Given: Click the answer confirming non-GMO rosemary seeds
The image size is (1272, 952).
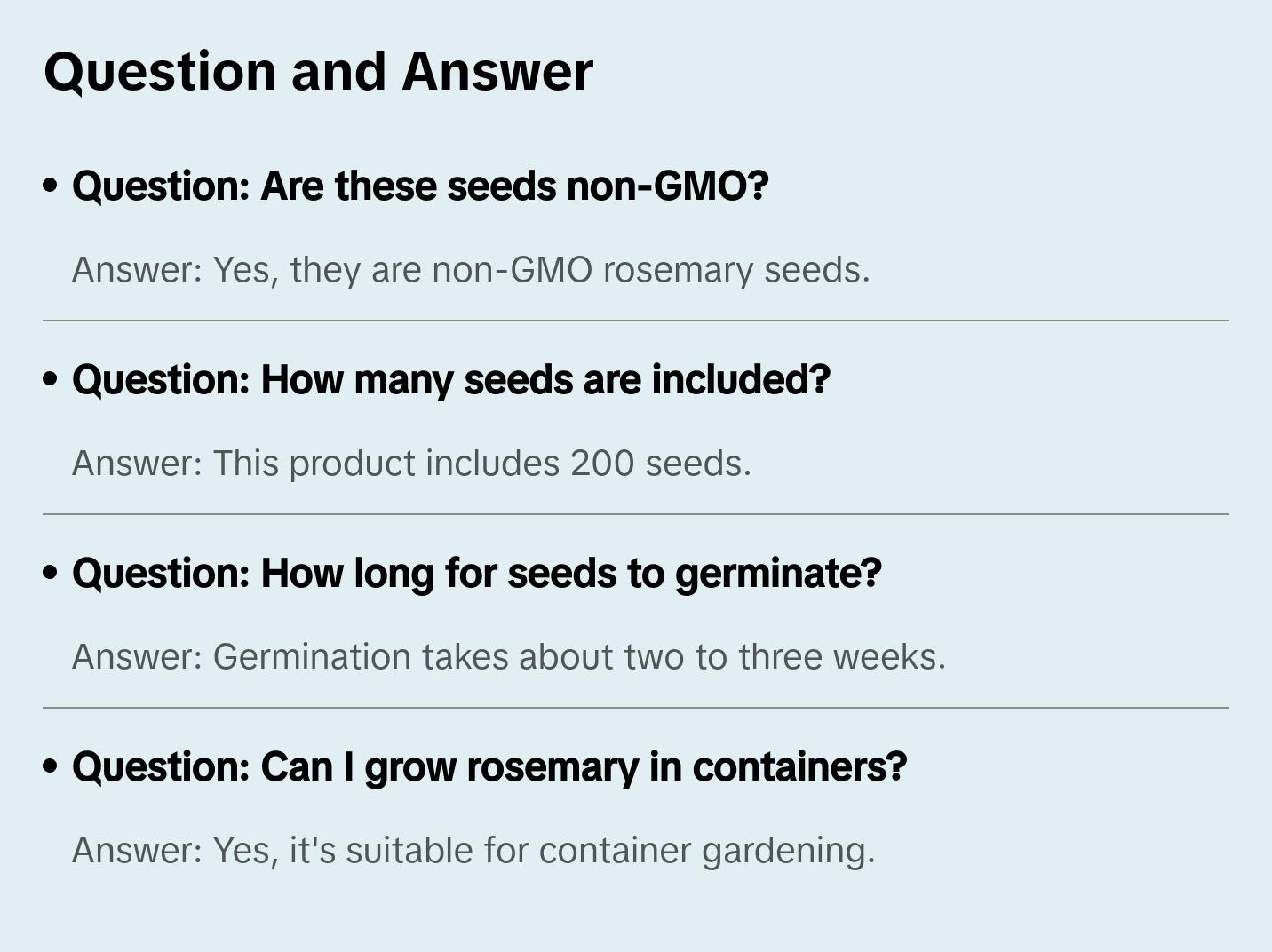Looking at the screenshot, I should [x=471, y=270].
